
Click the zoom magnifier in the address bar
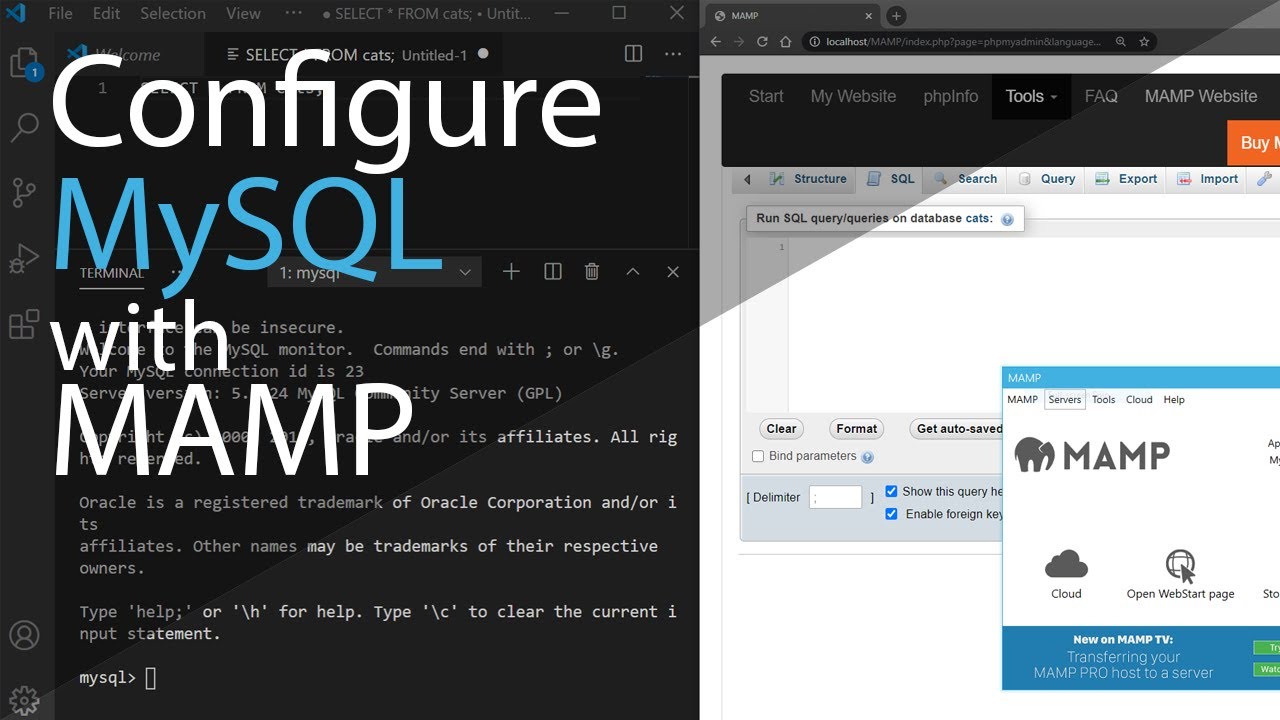point(1121,42)
